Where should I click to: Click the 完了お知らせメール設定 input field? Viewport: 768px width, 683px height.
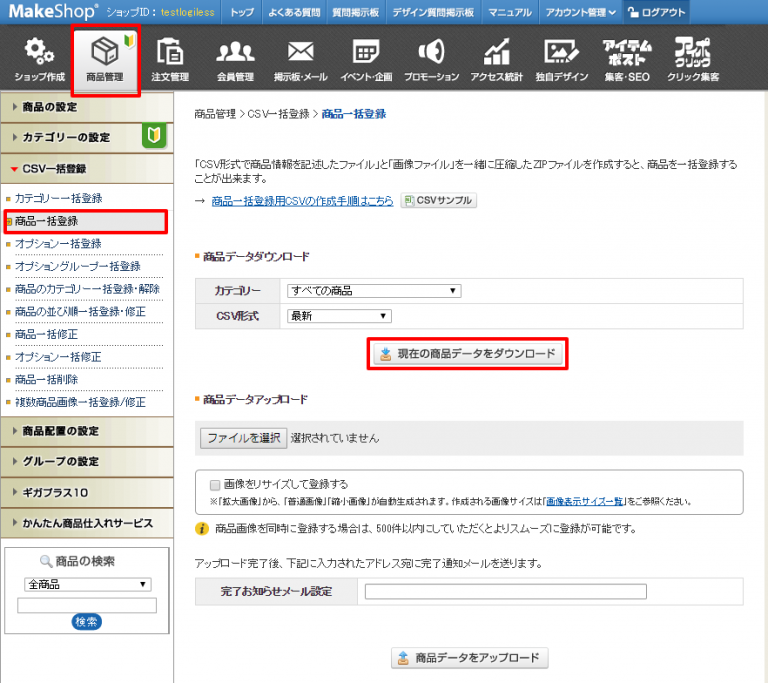pyautogui.click(x=505, y=591)
